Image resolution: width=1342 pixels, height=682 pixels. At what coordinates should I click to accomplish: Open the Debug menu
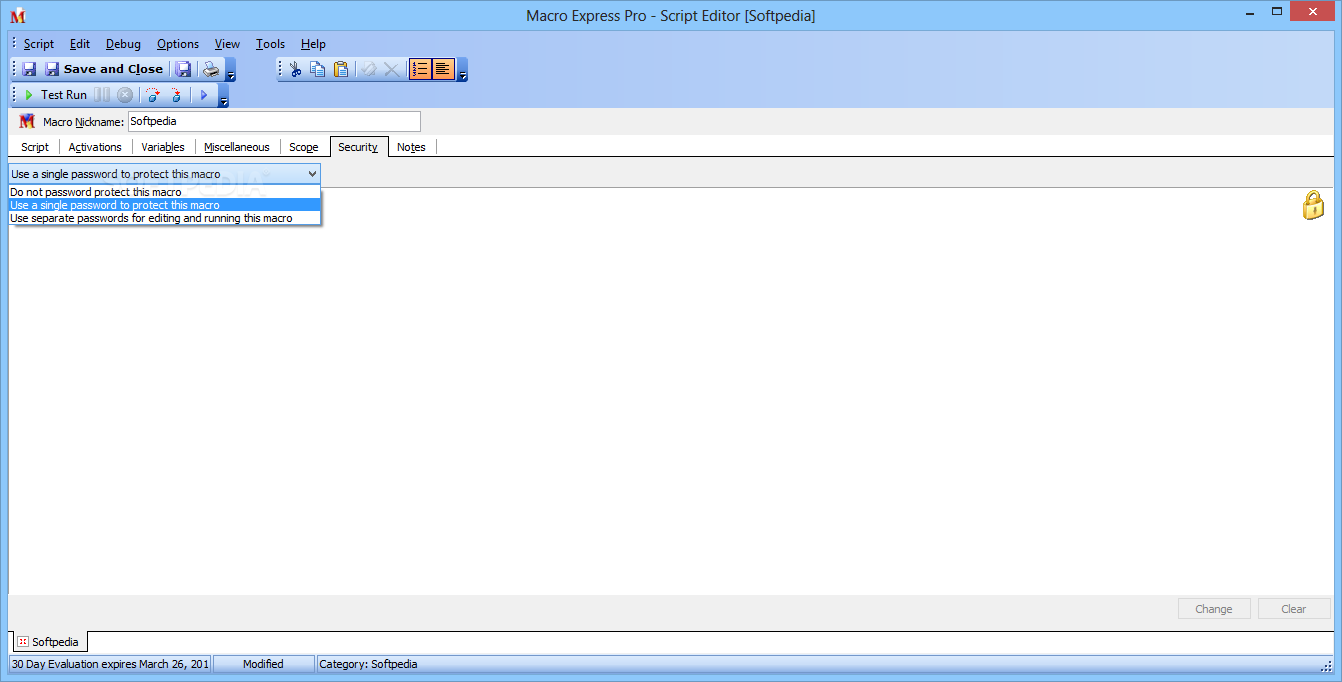coord(123,44)
